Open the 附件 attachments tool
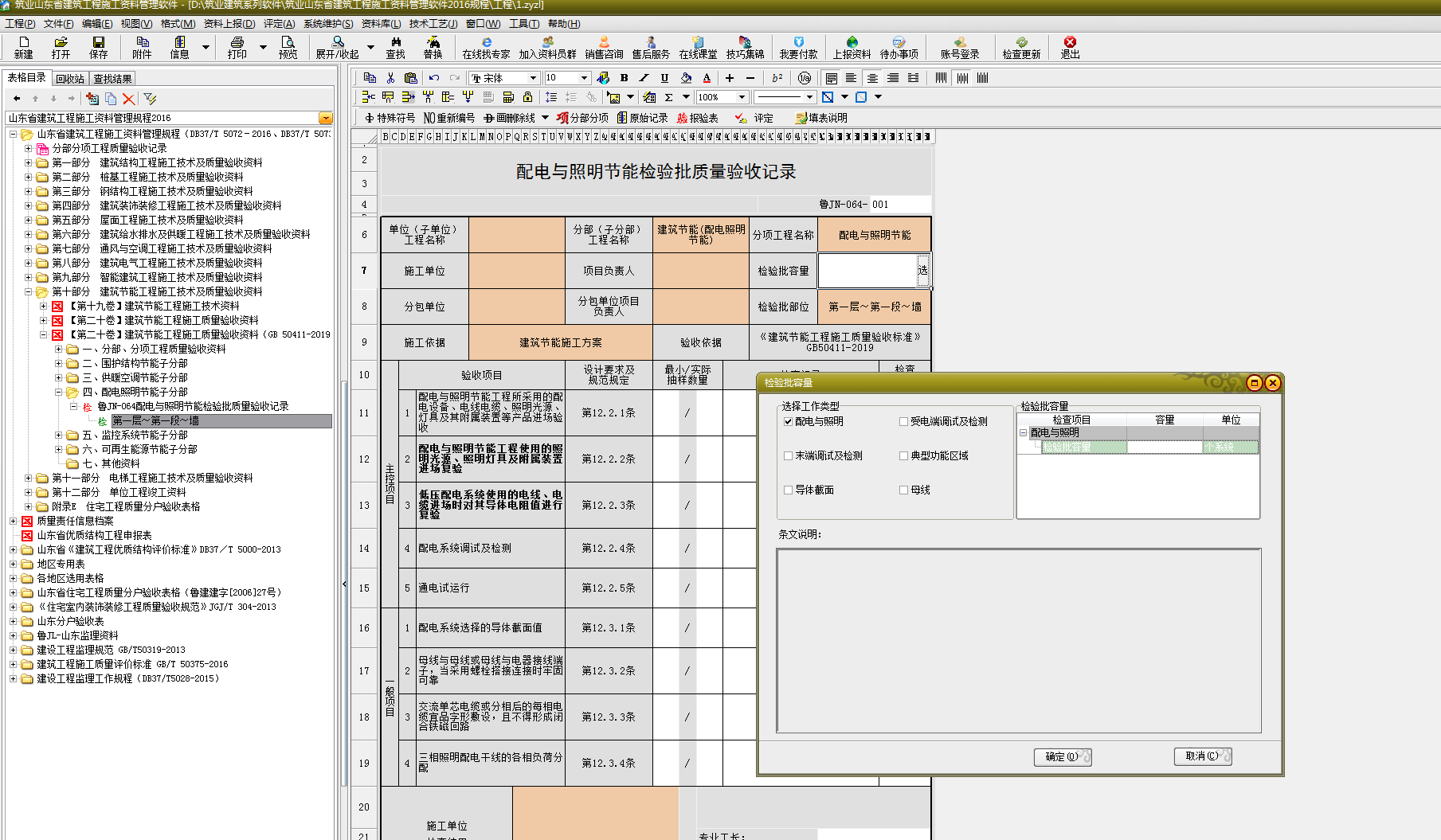This screenshot has width=1441, height=840. coord(142,47)
